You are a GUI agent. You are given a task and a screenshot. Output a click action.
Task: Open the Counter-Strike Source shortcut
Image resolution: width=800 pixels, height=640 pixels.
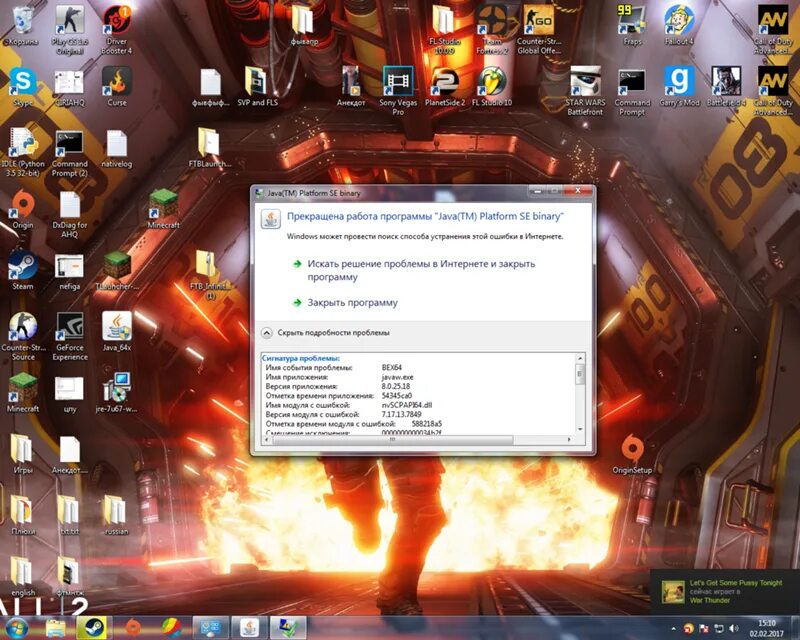[x=22, y=336]
